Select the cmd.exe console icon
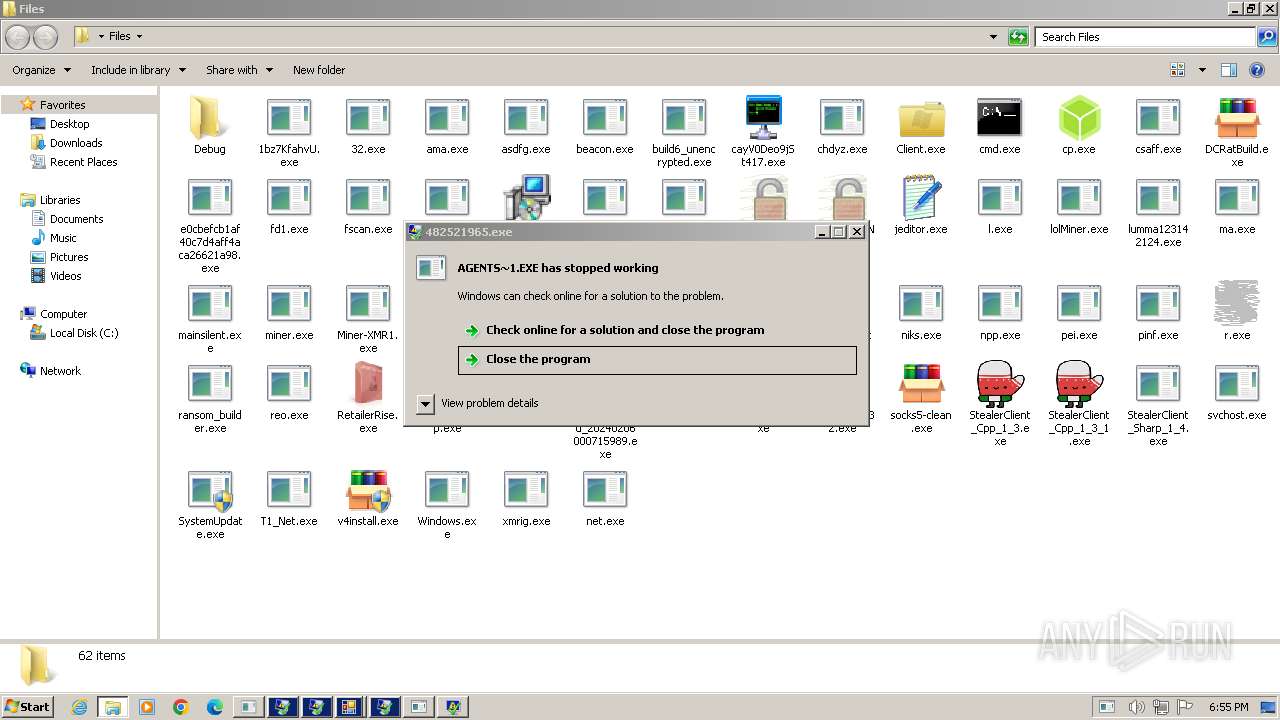 [999, 118]
